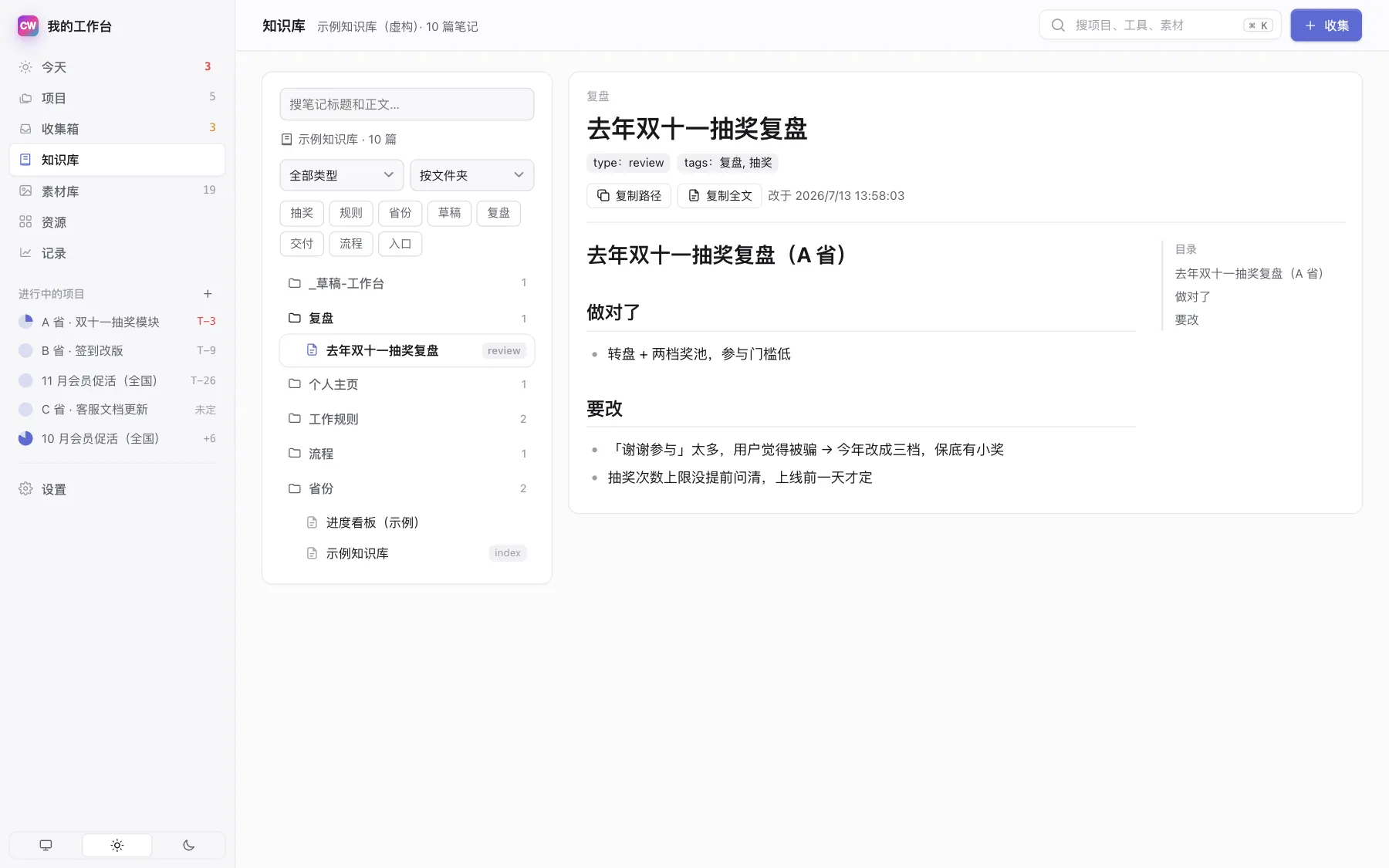
Task: Open the 11 月会员促活（全国）project
Action: pos(117,380)
